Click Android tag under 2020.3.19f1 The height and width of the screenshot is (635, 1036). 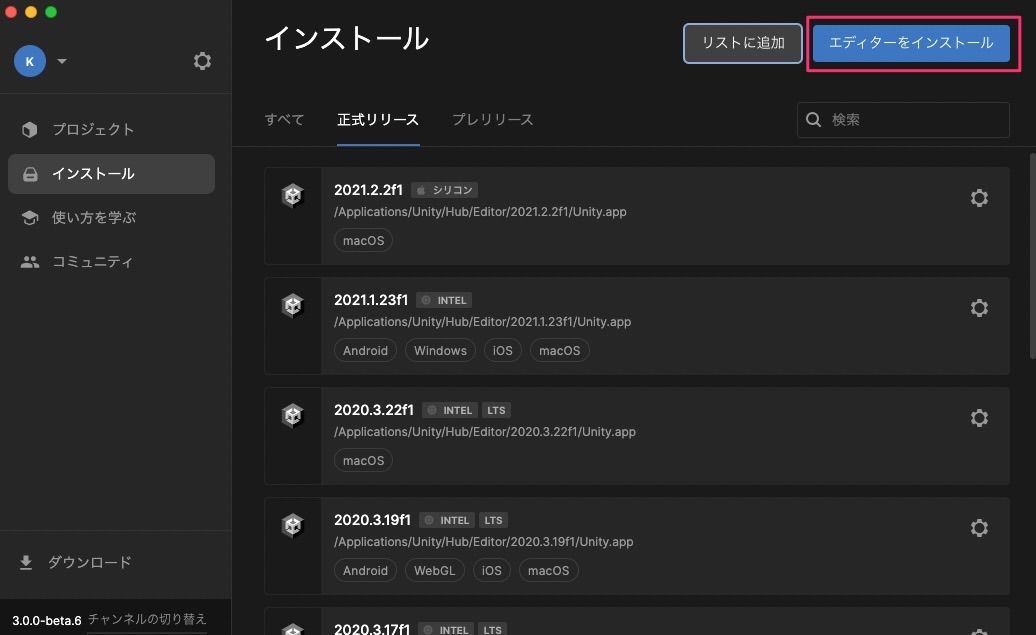click(365, 570)
